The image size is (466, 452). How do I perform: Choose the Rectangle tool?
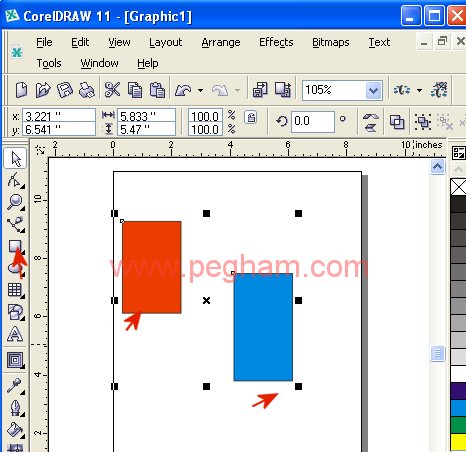point(15,247)
